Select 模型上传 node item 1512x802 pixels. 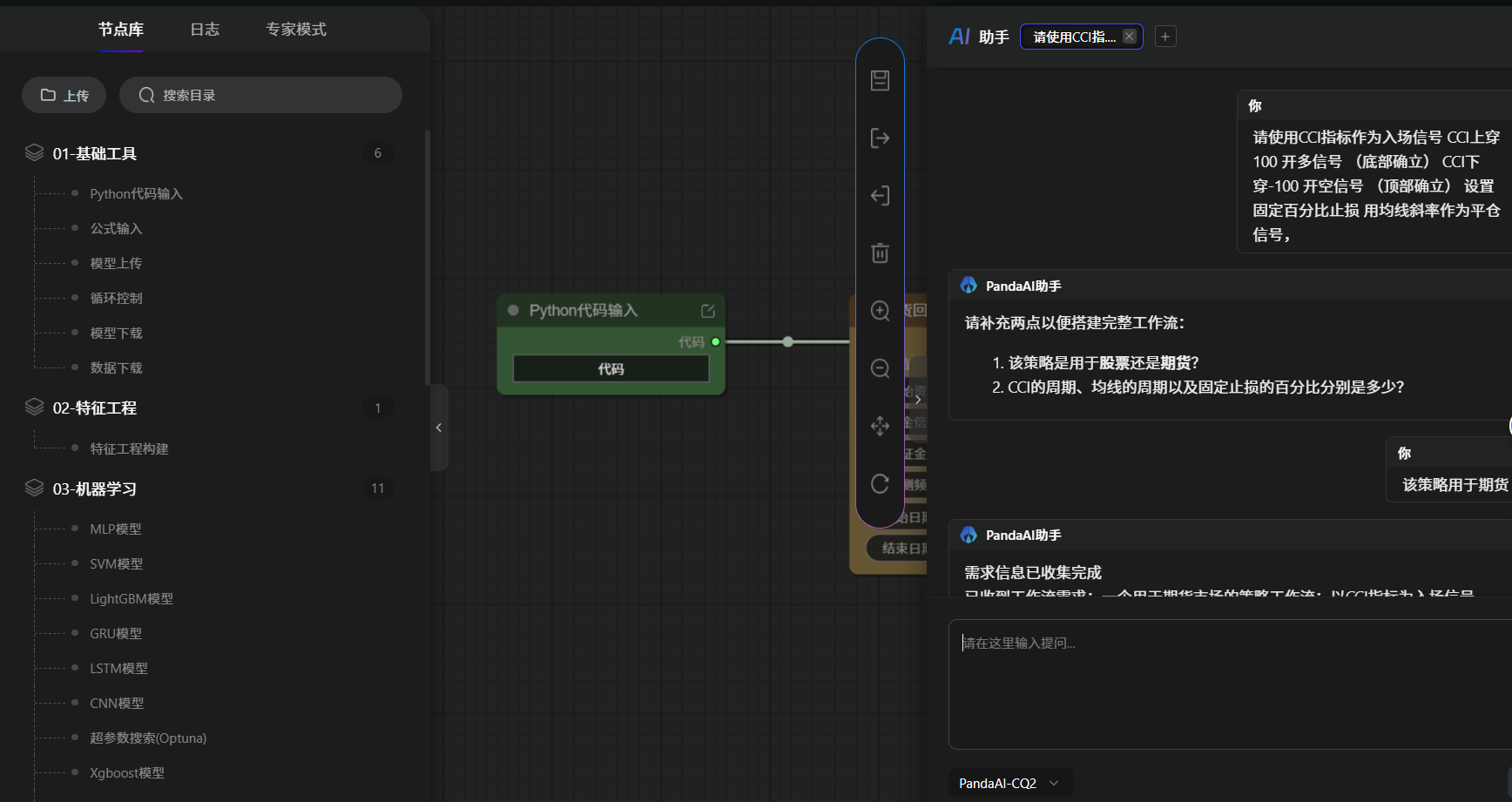click(x=116, y=263)
